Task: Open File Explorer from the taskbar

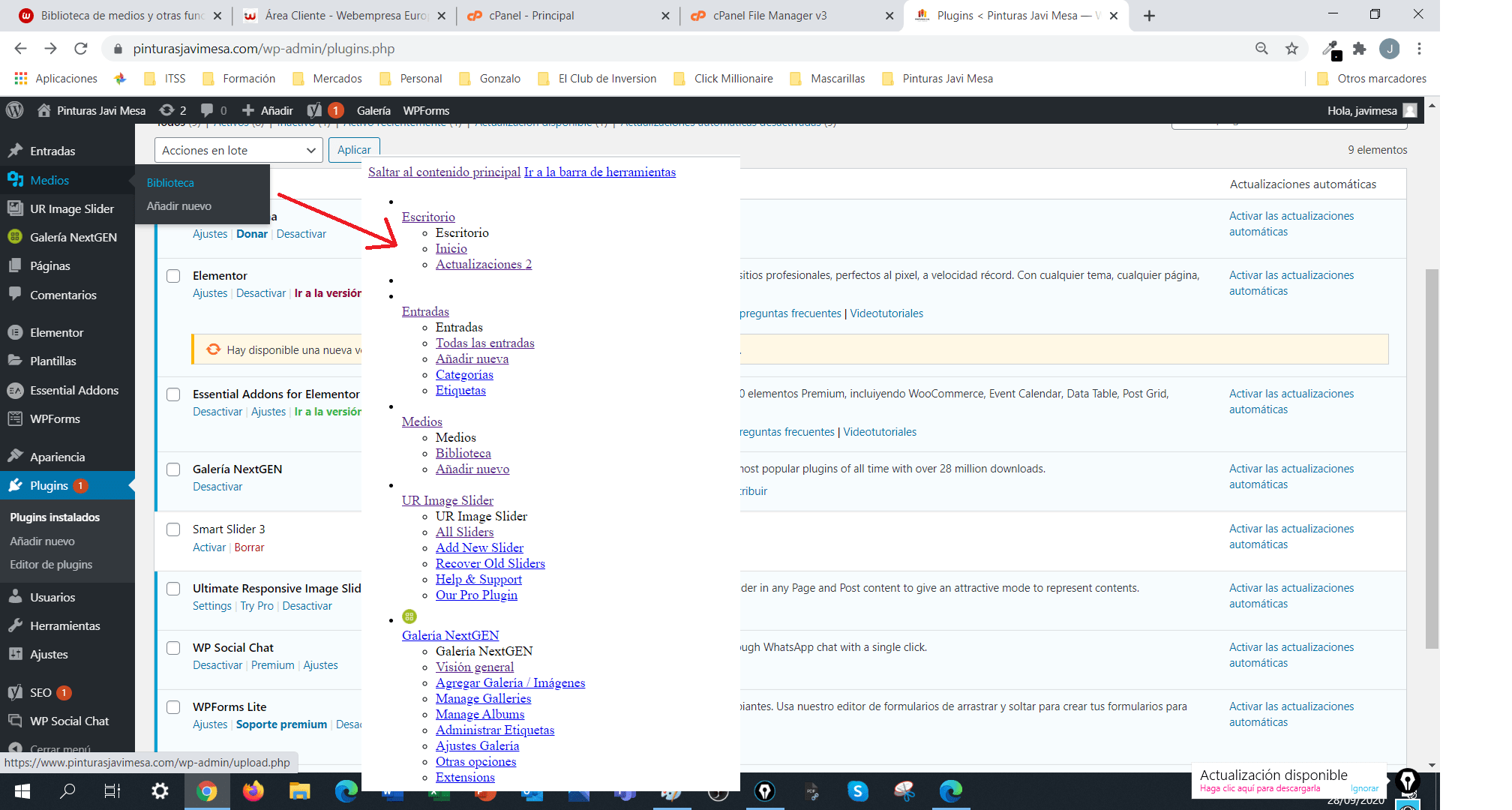Action: click(x=300, y=790)
